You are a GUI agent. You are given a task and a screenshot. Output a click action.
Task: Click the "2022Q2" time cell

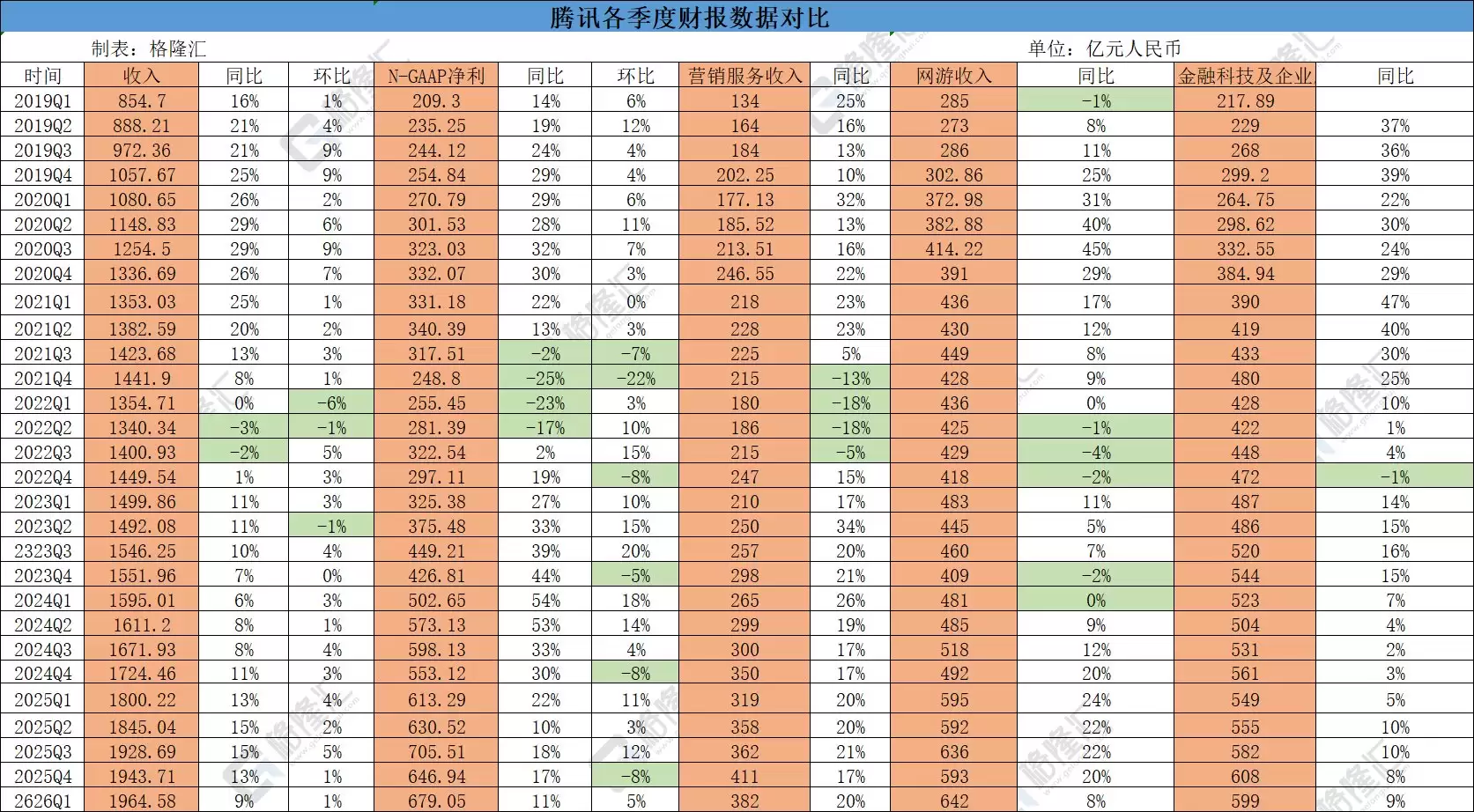(43, 428)
